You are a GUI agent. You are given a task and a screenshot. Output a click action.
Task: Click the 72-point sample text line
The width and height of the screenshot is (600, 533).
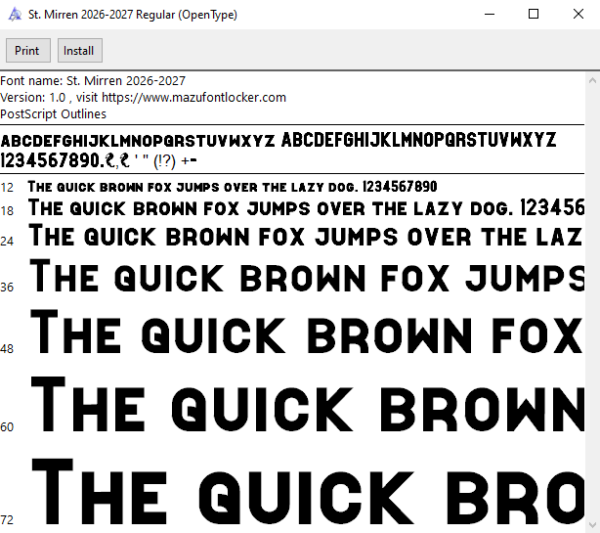coord(308,492)
